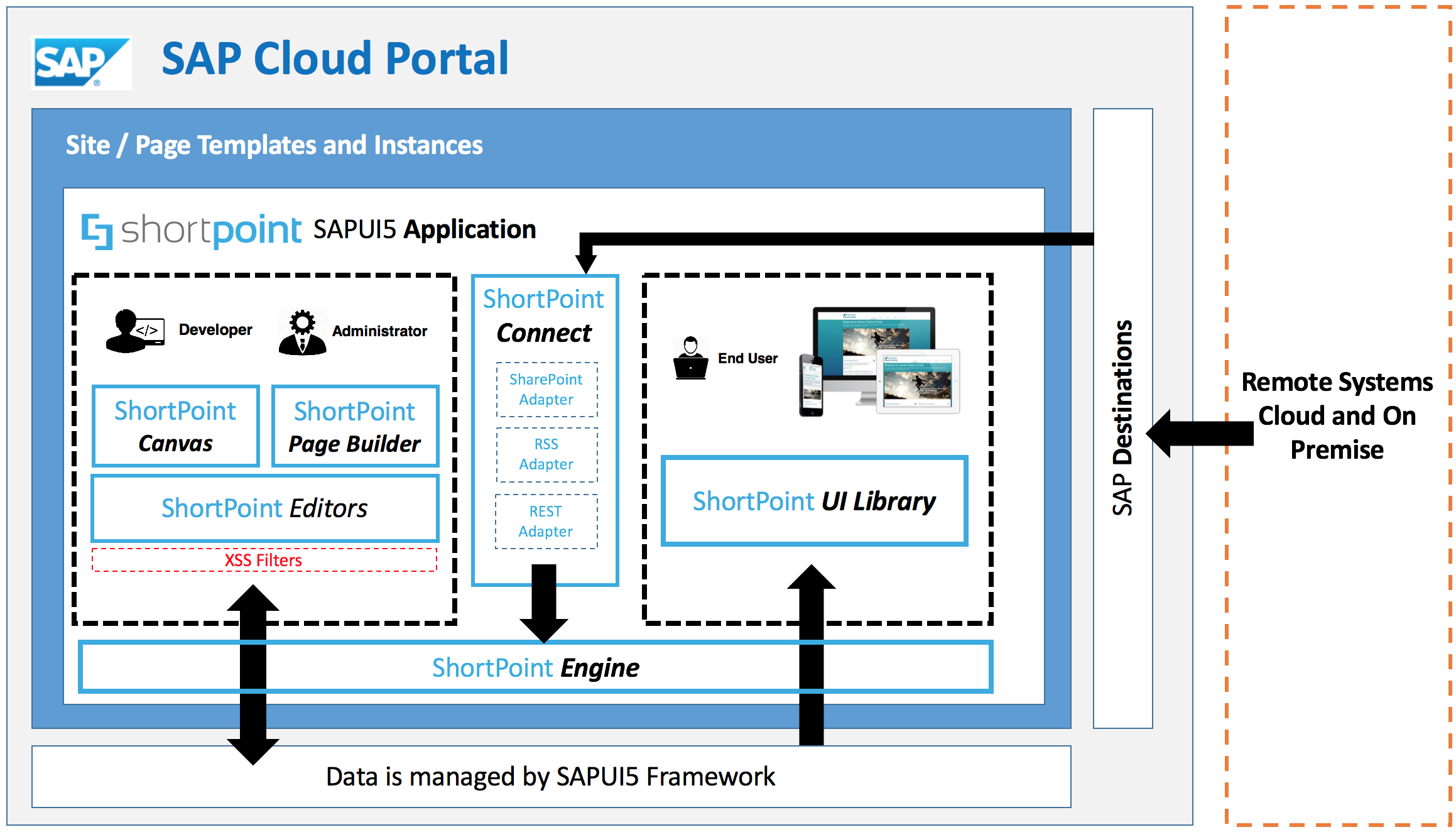Screen dimensions: 1456x832
Task: Click Remote Systems Cloud and On Premise text
Action: point(1337,416)
